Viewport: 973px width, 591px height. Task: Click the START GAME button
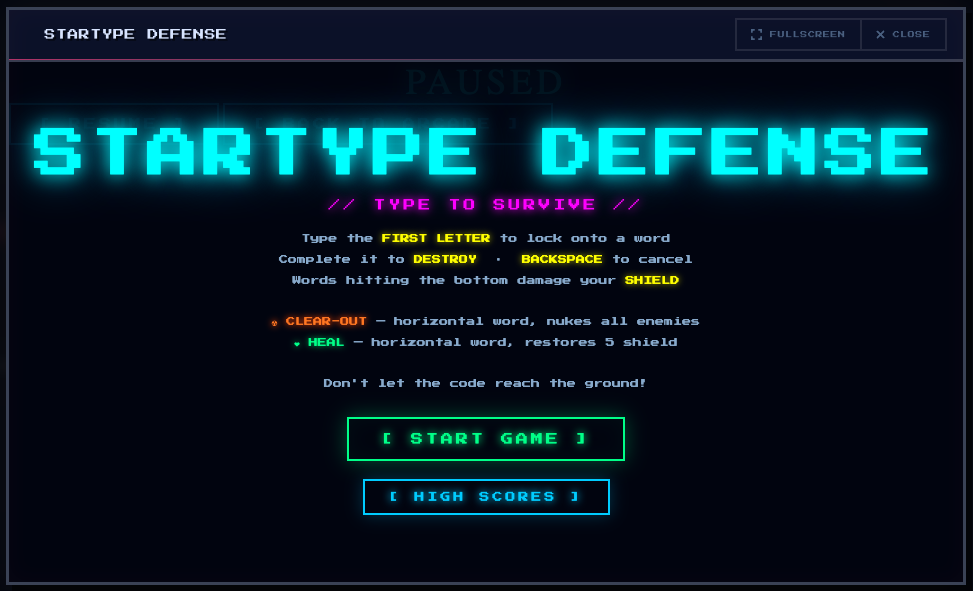(x=486, y=439)
